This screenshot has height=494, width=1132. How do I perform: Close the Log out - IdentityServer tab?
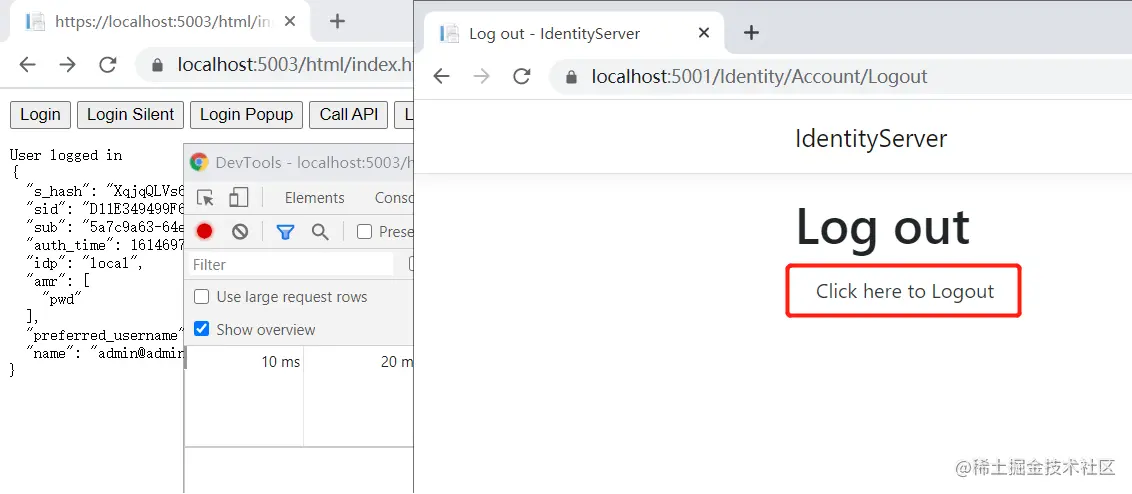(704, 32)
